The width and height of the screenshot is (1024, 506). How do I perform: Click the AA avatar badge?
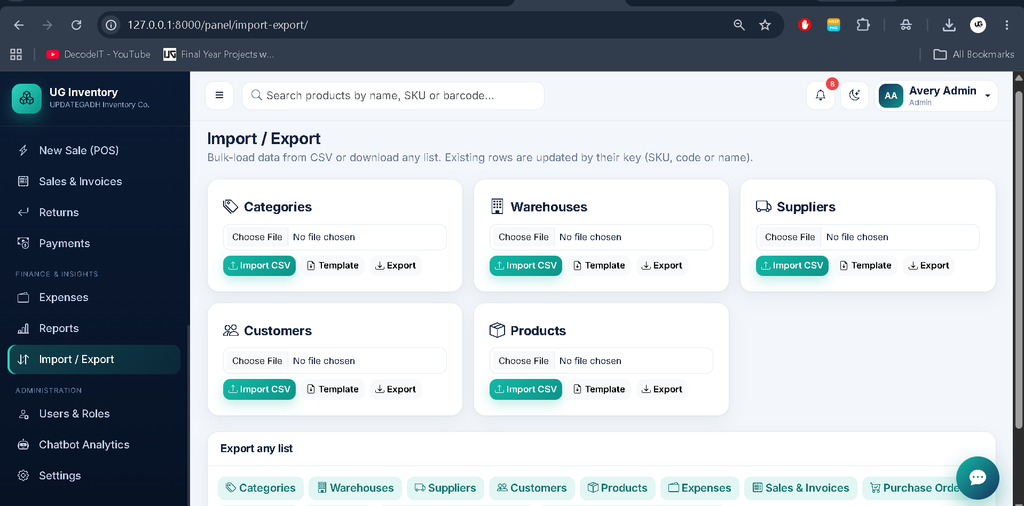coord(891,95)
